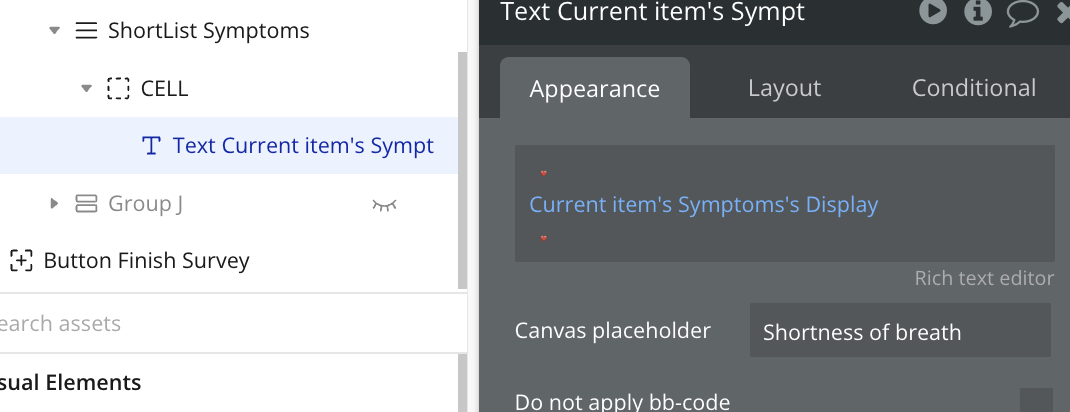Collapse the ShortList Symptoms tree node
The height and width of the screenshot is (412, 1070).
pyautogui.click(x=55, y=31)
